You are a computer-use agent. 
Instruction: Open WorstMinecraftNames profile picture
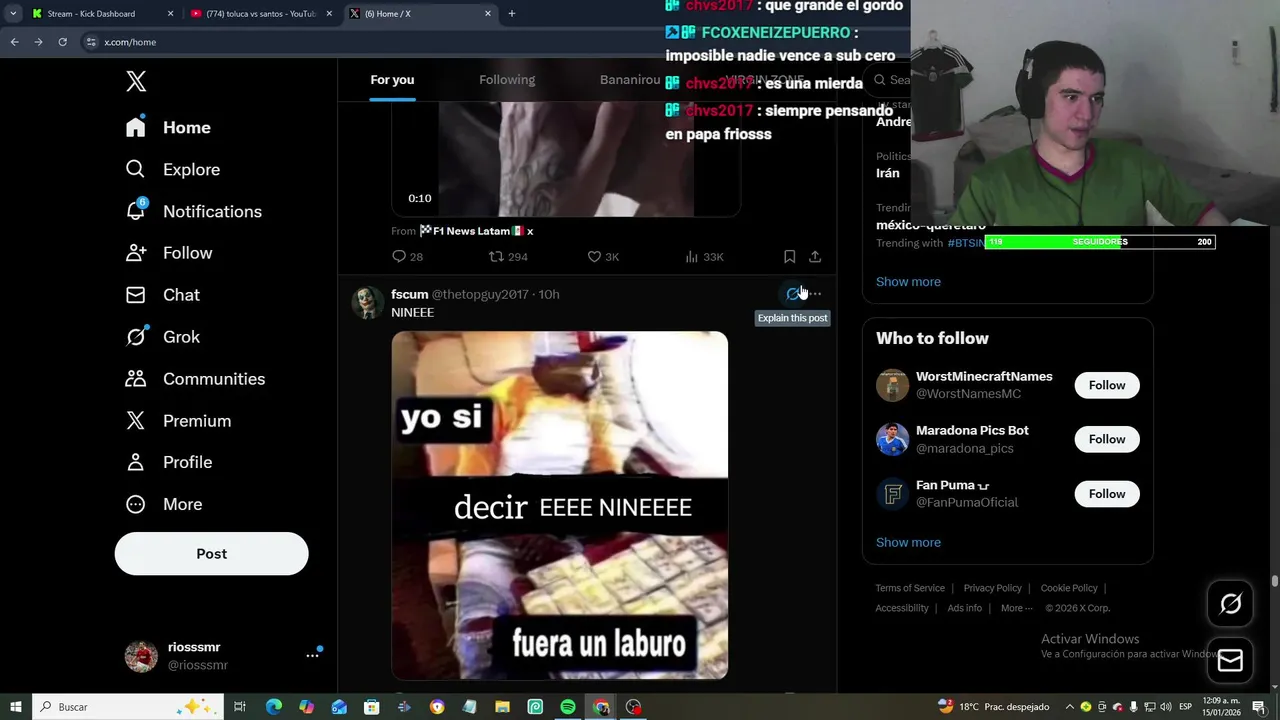(892, 385)
